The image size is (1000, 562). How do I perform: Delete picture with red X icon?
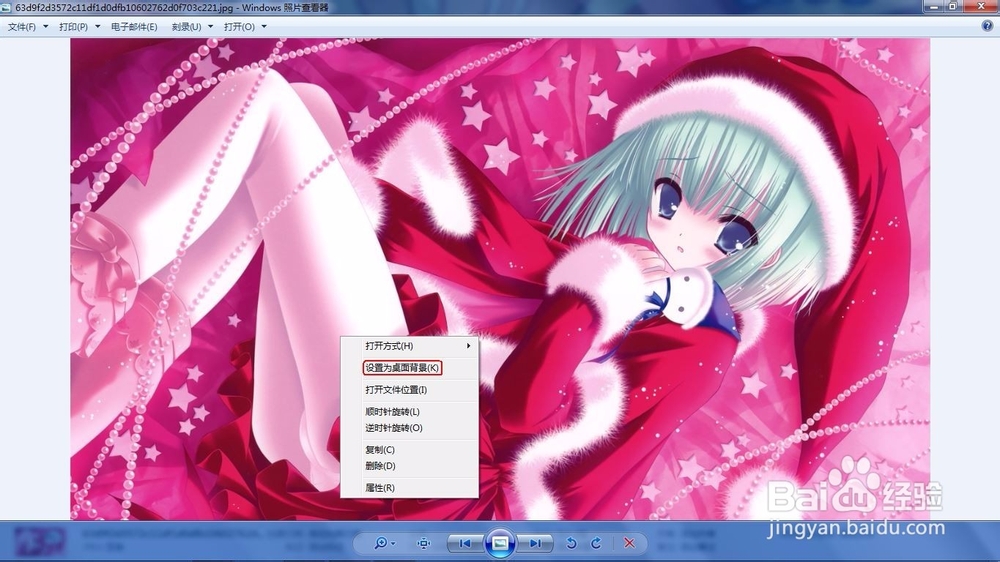pyautogui.click(x=629, y=543)
